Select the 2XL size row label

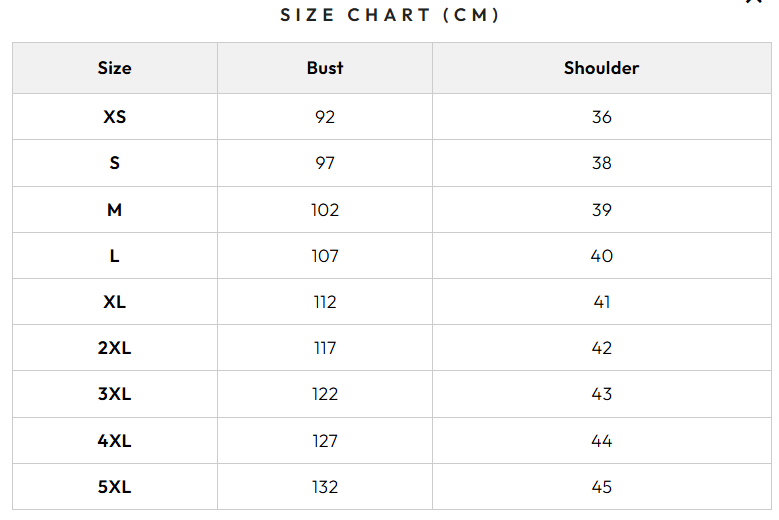click(114, 348)
